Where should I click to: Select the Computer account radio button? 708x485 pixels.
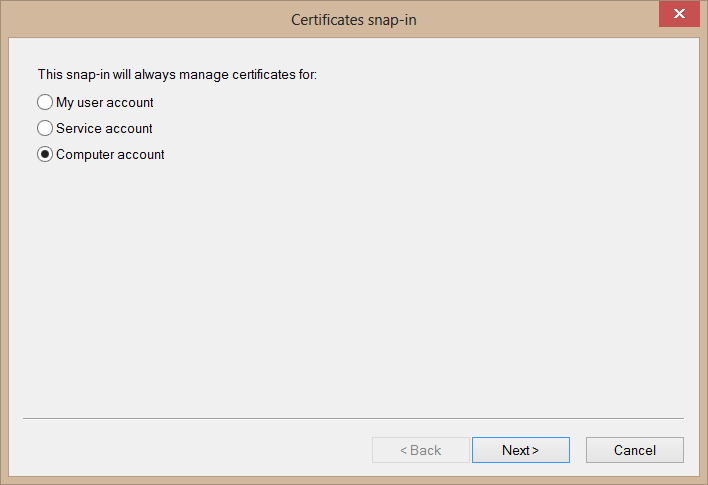point(45,155)
